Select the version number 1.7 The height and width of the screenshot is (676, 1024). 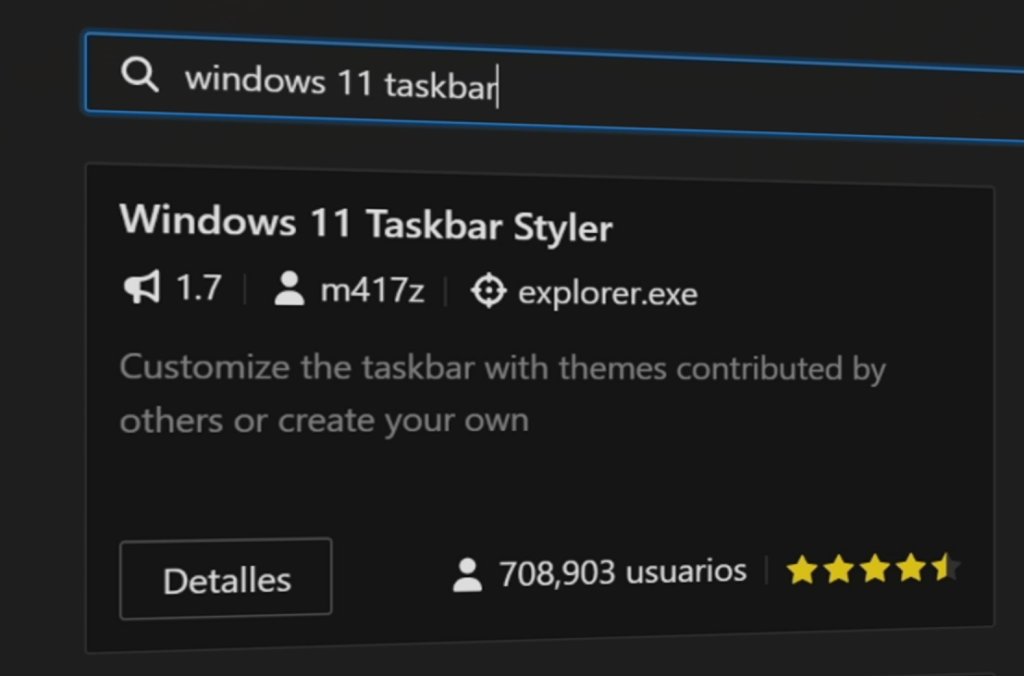pos(199,287)
